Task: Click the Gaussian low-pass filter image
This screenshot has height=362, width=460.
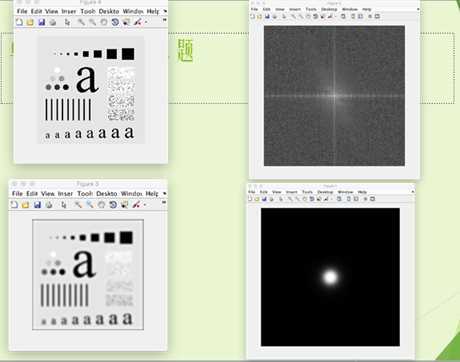Action: pyautogui.click(x=330, y=277)
